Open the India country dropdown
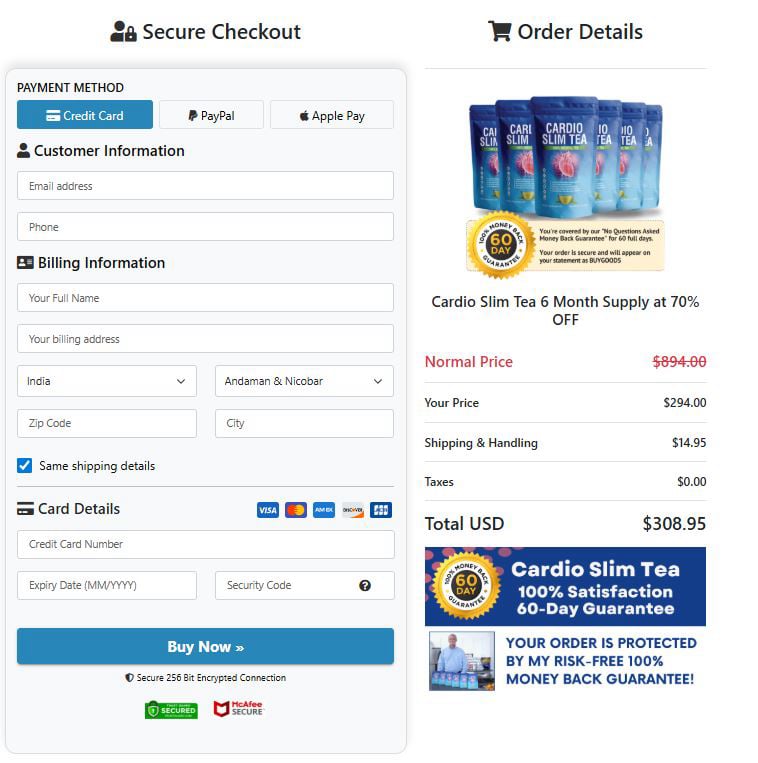 tap(107, 381)
